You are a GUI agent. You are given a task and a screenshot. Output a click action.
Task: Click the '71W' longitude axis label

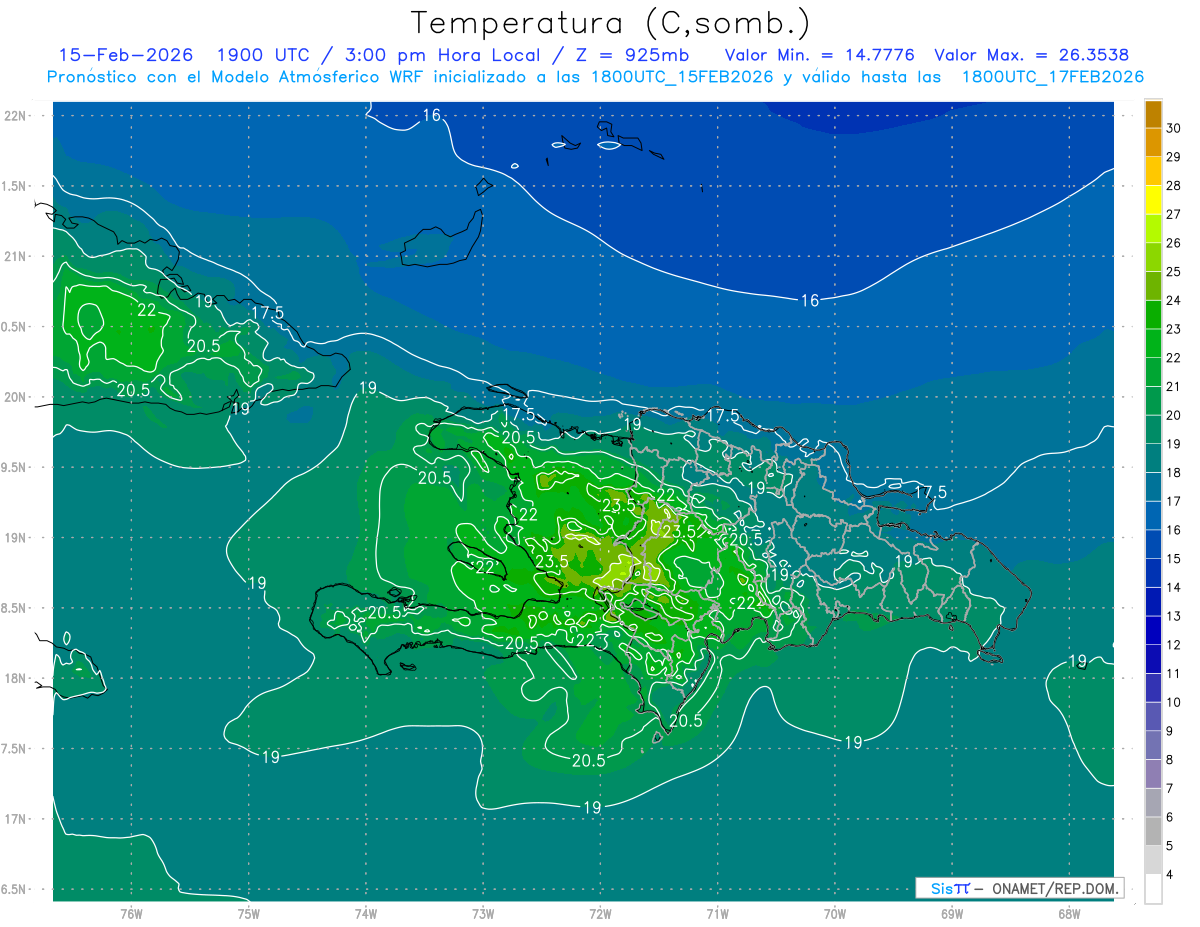[x=717, y=914]
